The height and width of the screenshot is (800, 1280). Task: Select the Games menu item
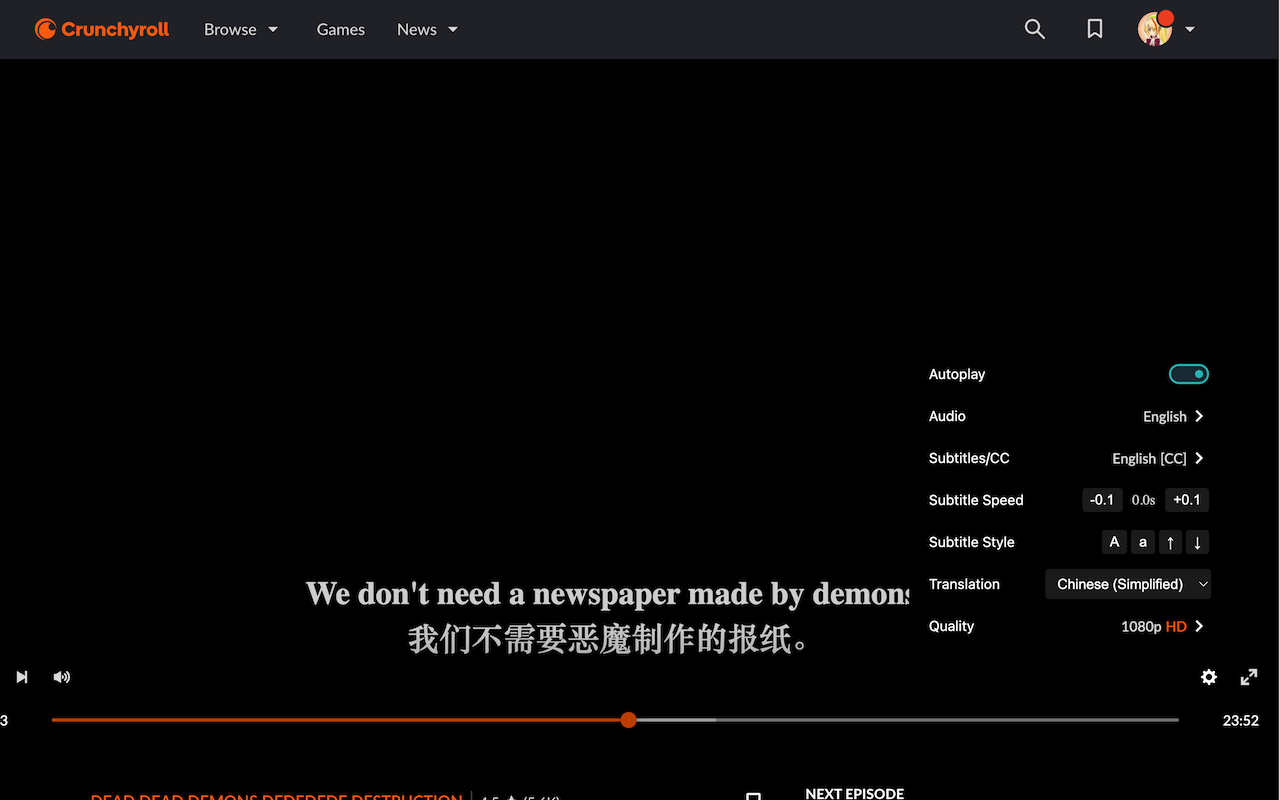click(340, 29)
